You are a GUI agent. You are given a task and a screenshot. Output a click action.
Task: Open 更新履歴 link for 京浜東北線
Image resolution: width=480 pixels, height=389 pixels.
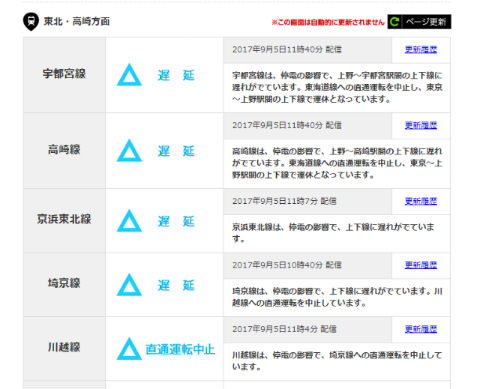(421, 201)
